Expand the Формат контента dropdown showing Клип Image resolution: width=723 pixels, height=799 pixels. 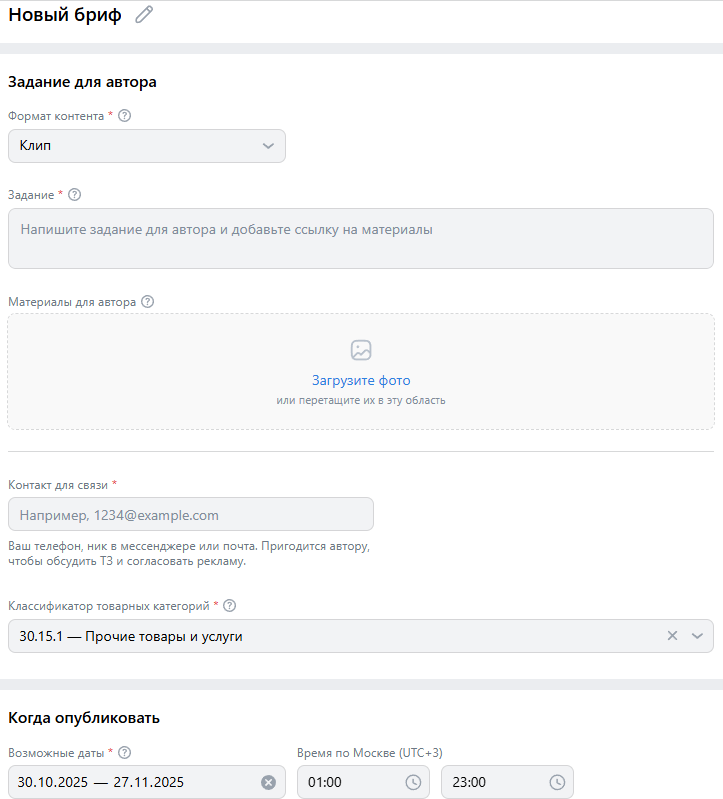147,146
